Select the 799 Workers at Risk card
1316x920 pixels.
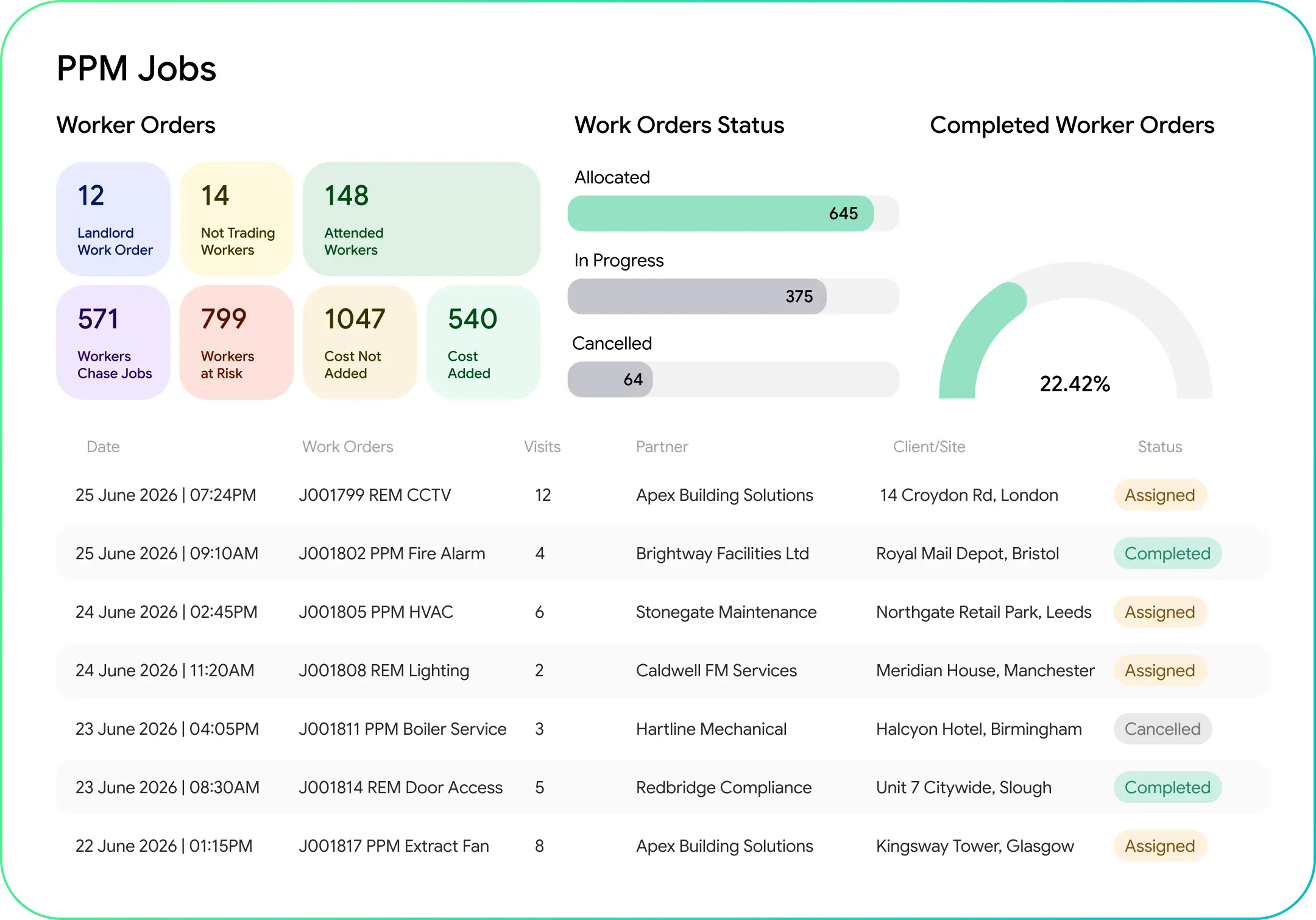click(236, 342)
